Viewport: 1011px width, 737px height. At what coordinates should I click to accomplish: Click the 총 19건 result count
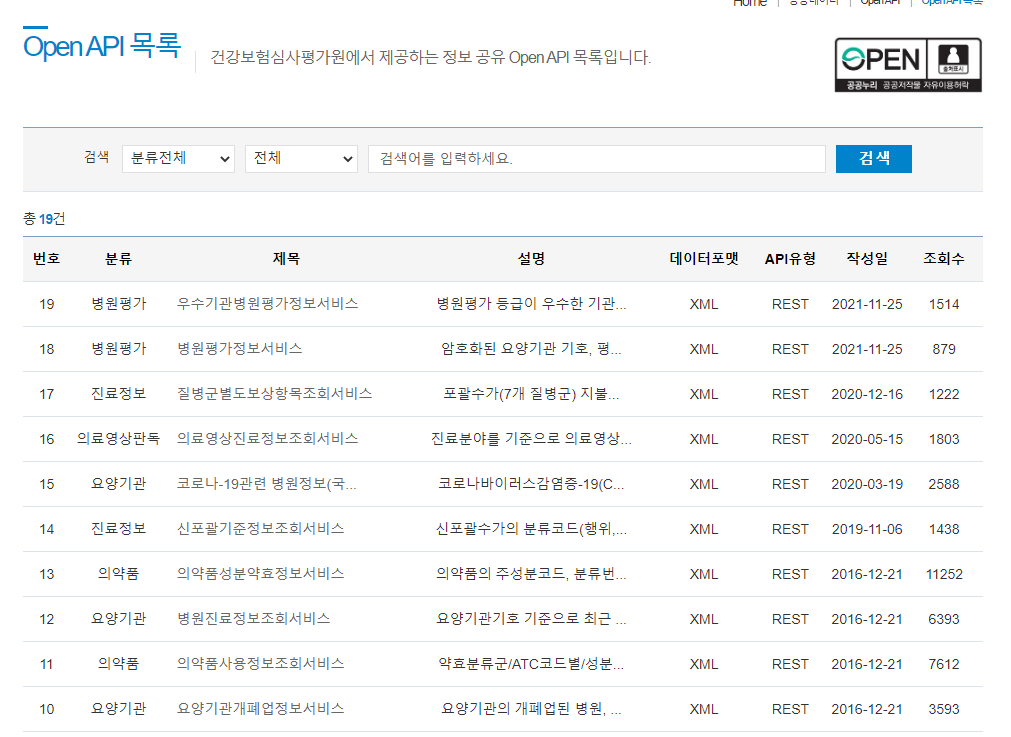click(44, 219)
